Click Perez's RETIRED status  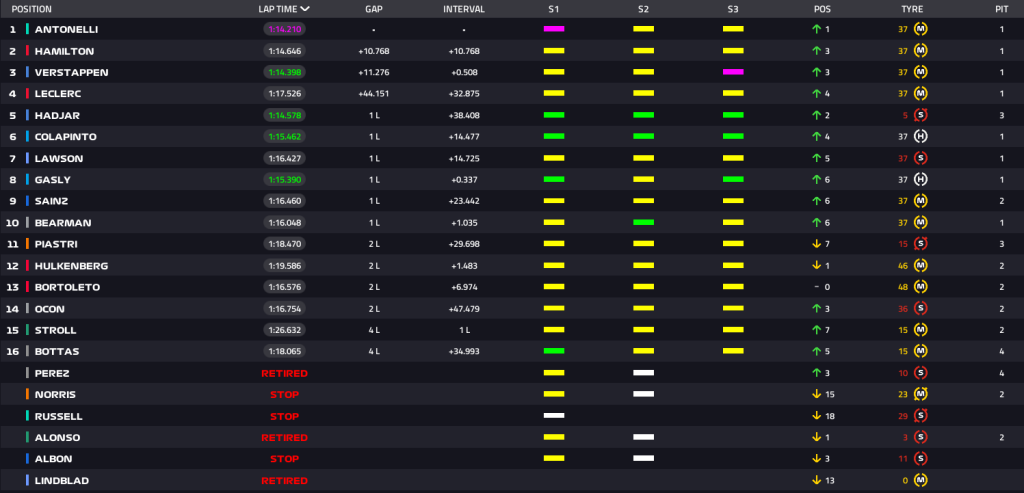(284, 373)
